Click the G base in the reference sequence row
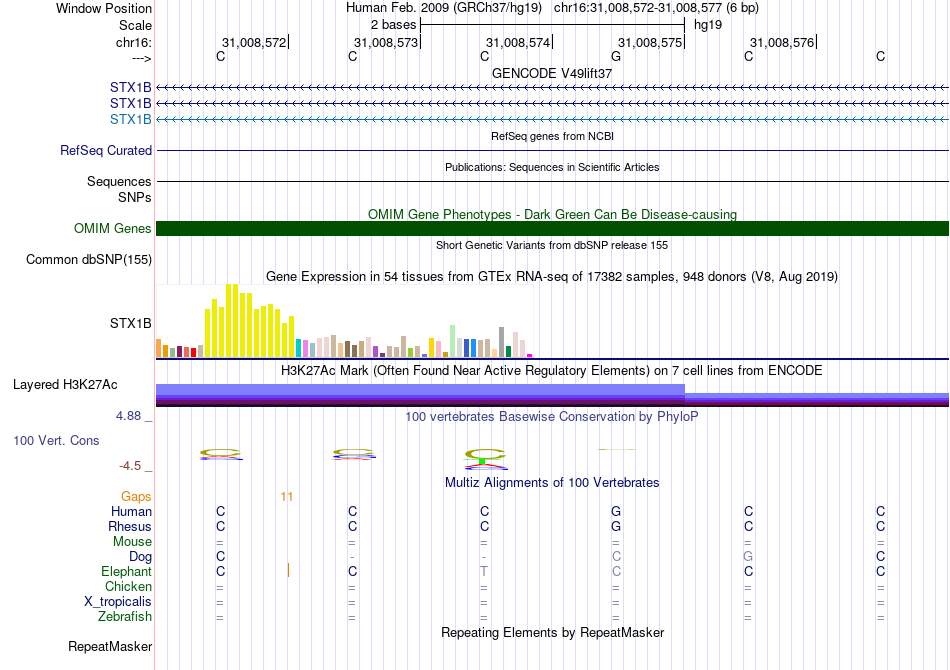The width and height of the screenshot is (950, 670). coord(616,56)
